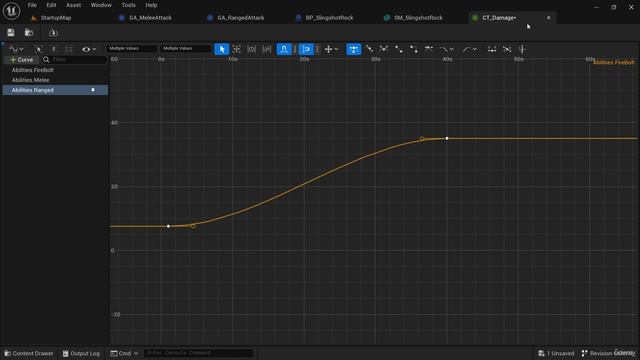Switch to the StartupMap tab

pos(56,18)
